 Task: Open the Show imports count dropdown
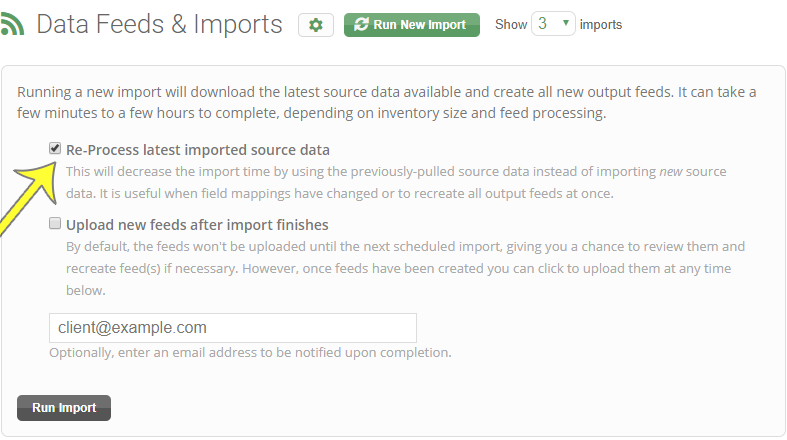pyautogui.click(x=553, y=24)
